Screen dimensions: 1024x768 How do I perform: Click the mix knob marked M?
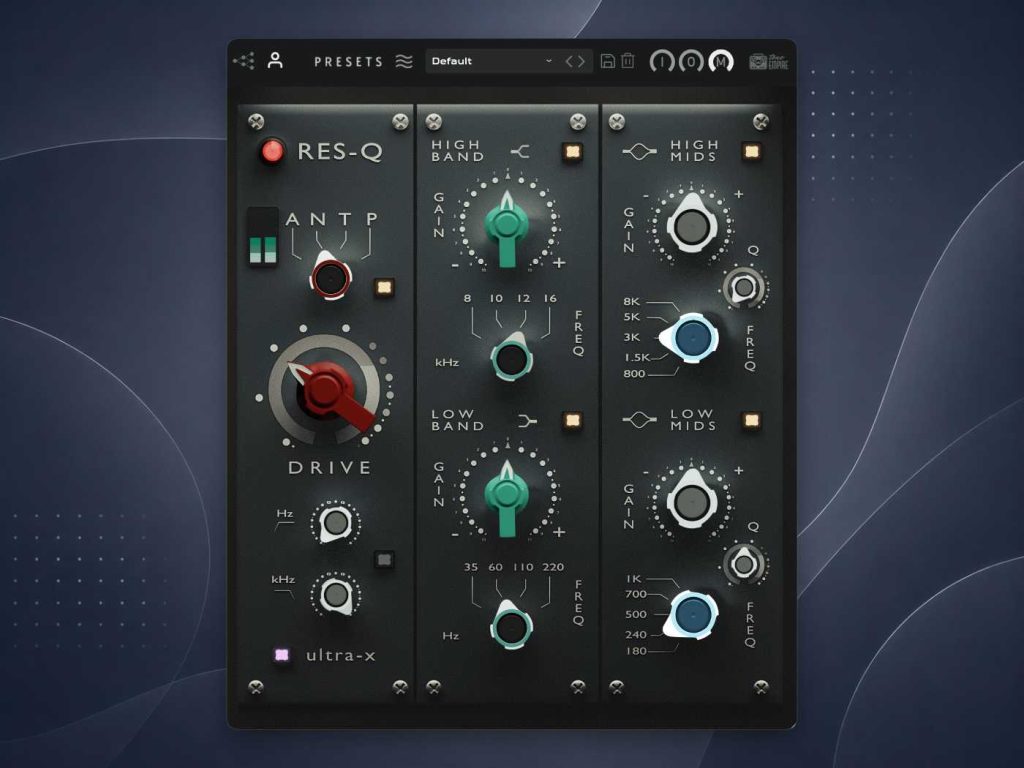click(721, 62)
